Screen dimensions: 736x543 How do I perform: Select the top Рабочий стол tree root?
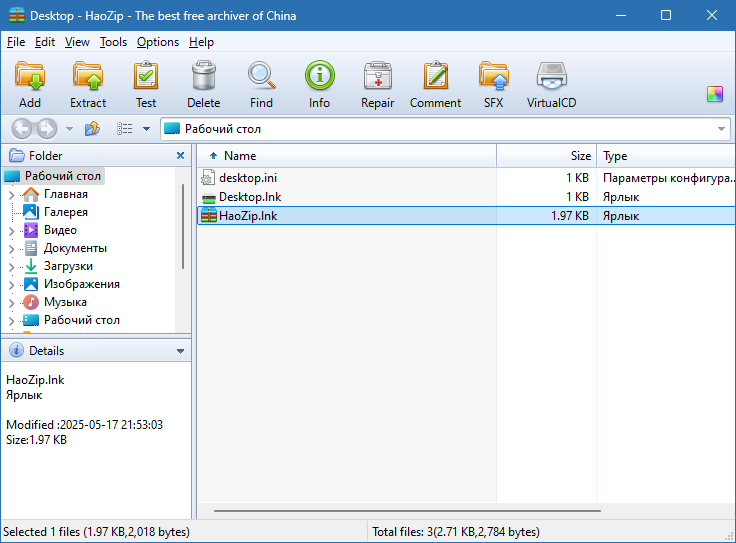54,176
